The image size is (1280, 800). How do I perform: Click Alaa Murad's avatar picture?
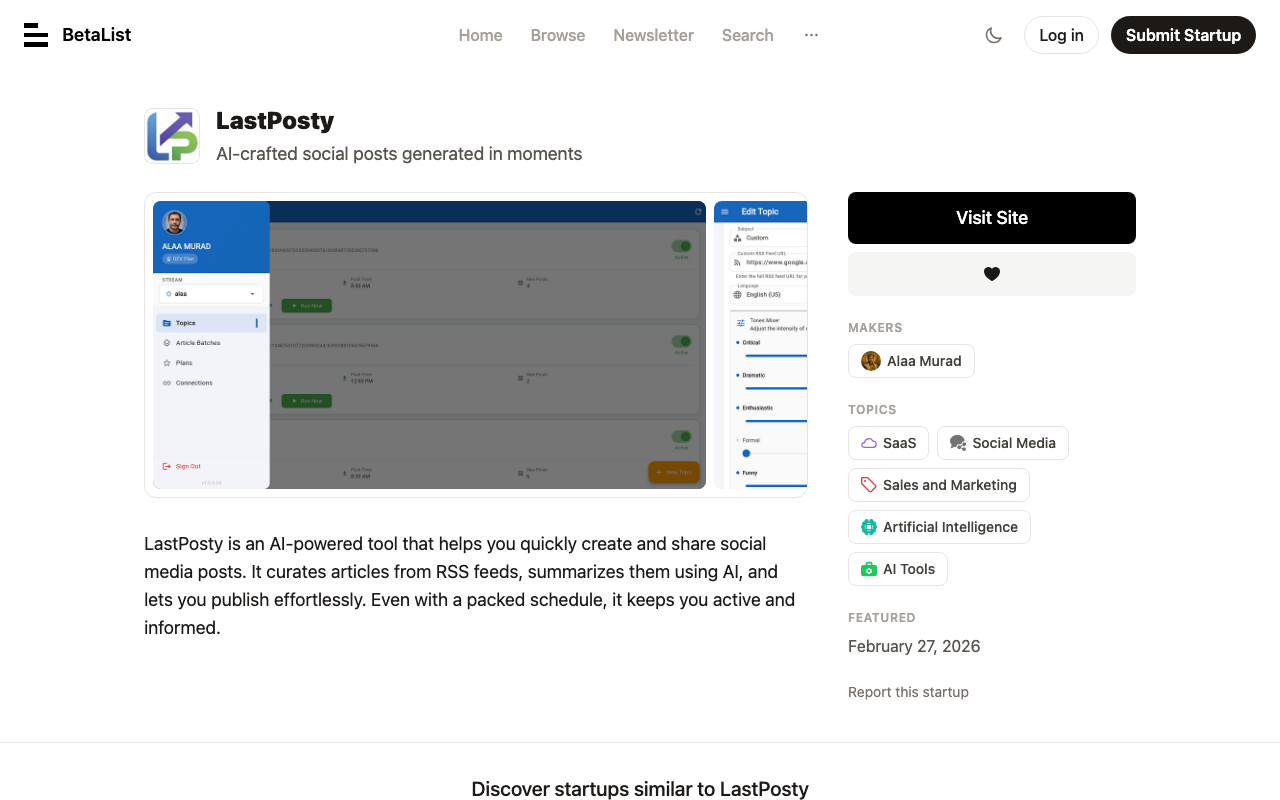pyautogui.click(x=871, y=361)
